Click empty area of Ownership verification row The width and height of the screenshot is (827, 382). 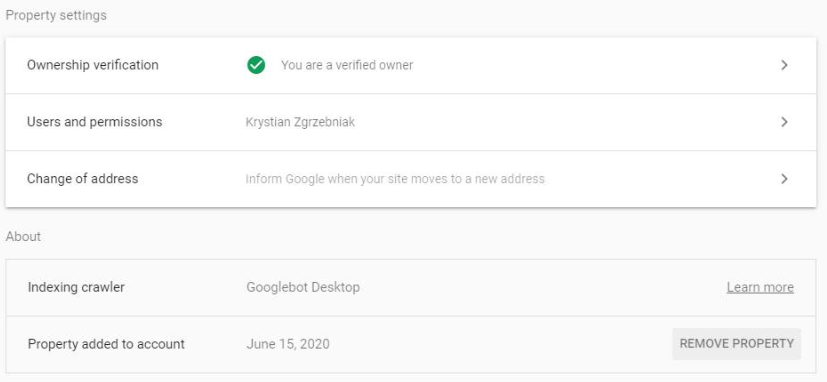pos(580,65)
